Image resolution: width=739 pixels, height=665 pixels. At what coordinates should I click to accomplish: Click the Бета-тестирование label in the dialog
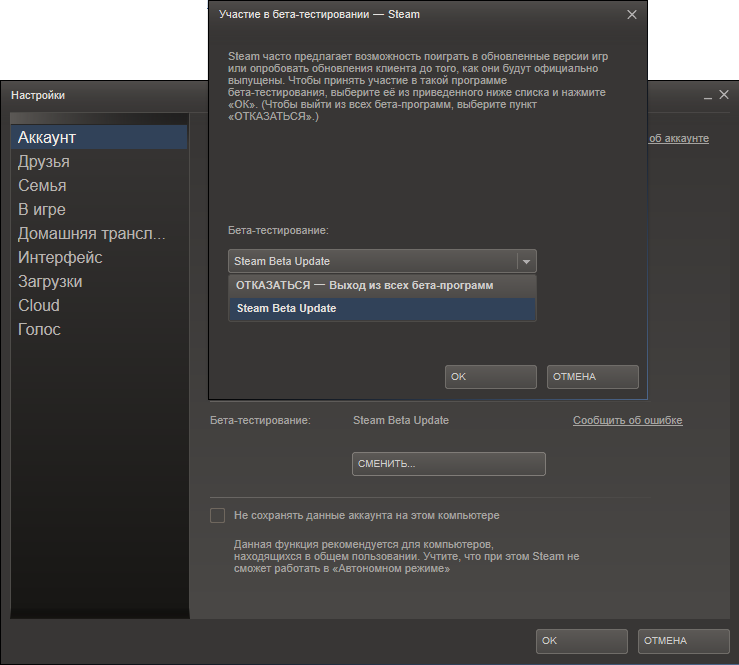278,230
